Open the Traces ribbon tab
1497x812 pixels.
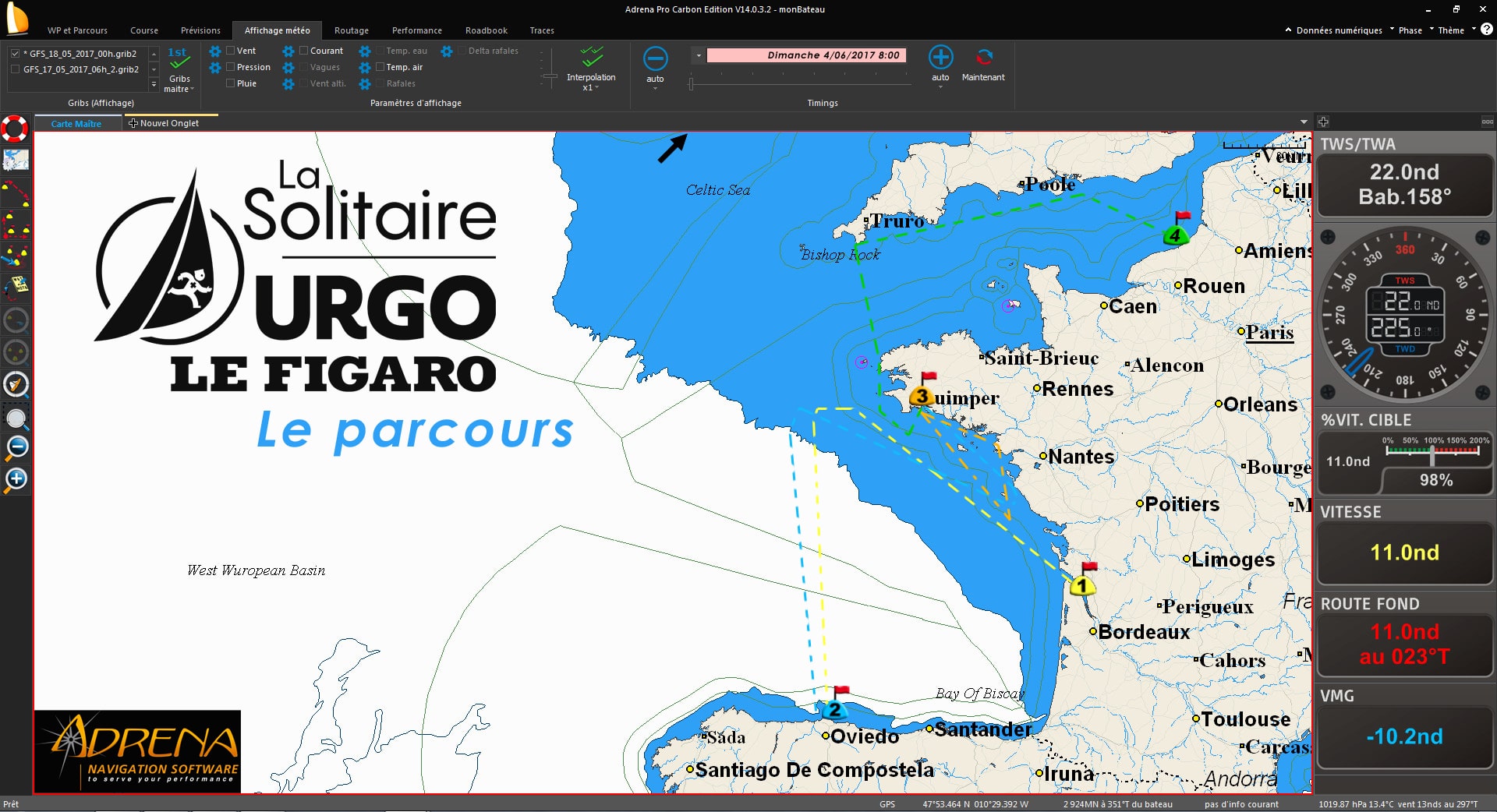coord(542,30)
